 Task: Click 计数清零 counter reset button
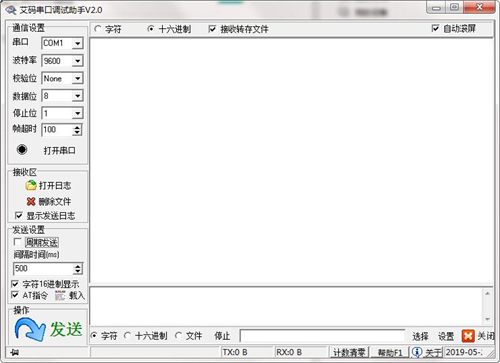click(x=349, y=352)
